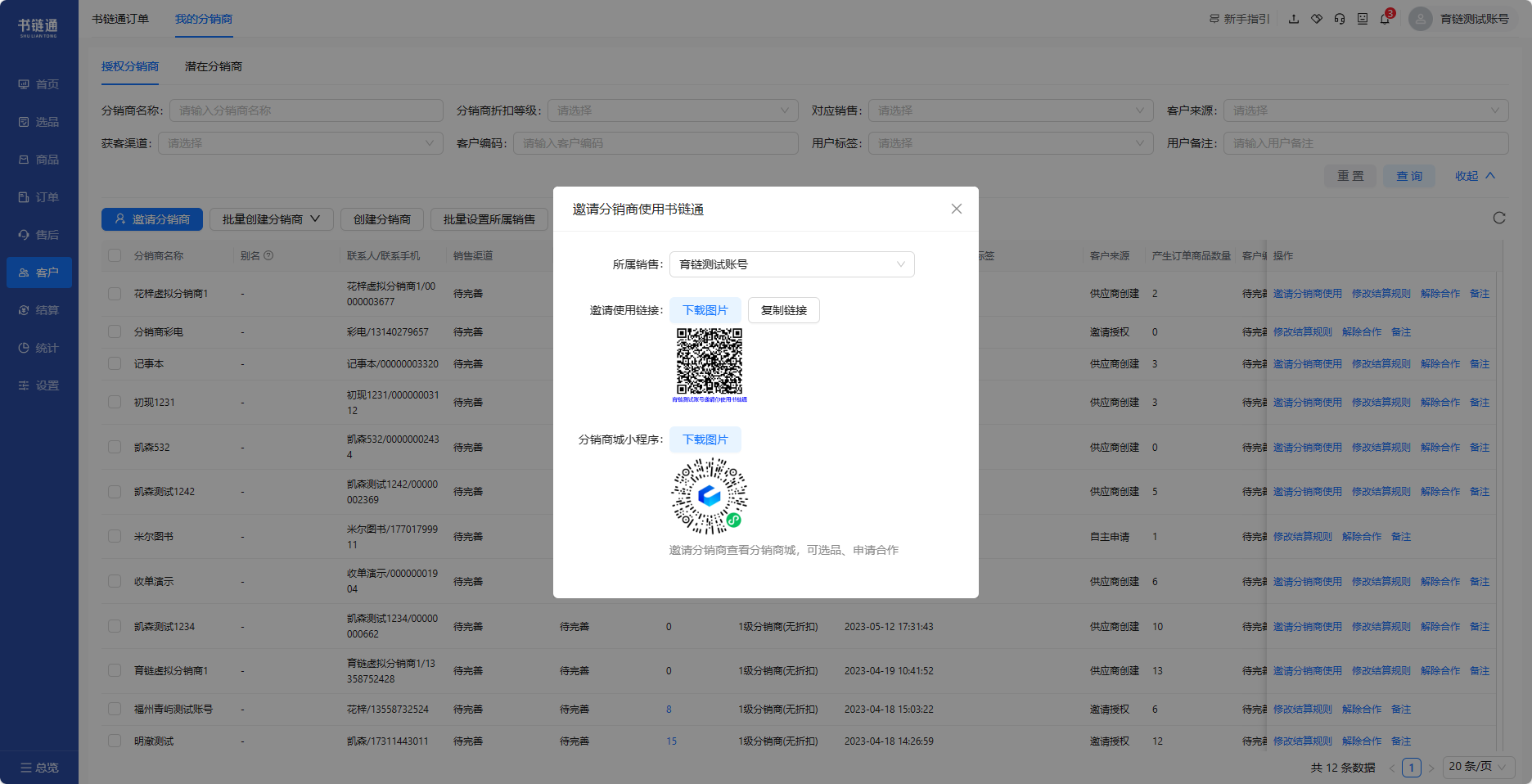1532x784 pixels.
Task: Select the 授权分销商 tab
Action: (x=130, y=66)
